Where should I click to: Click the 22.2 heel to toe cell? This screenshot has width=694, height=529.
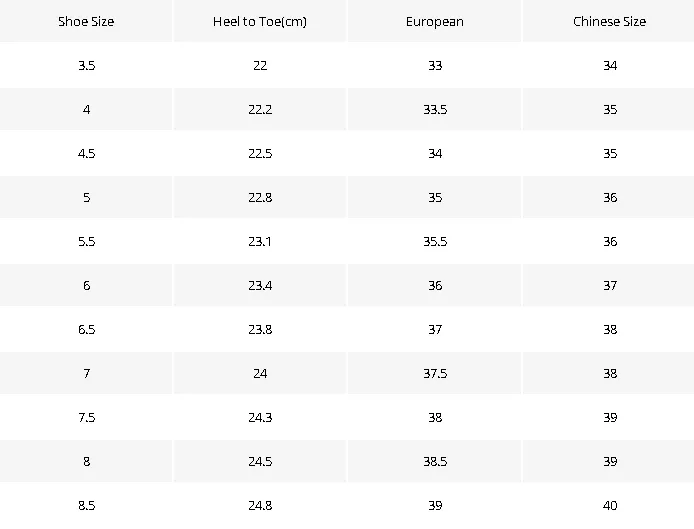point(260,109)
